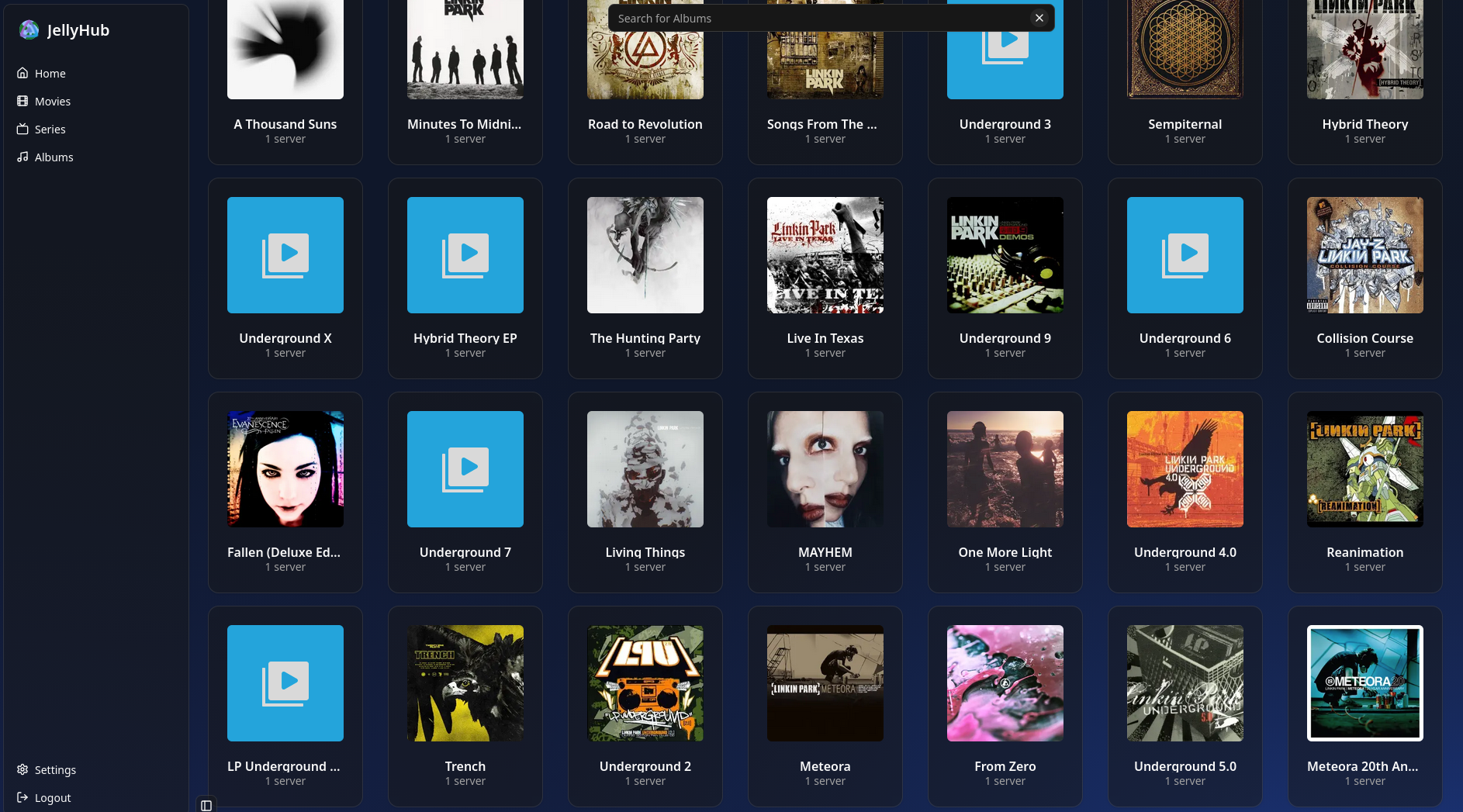Open the Home page from sidebar
Image resolution: width=1463 pixels, height=812 pixels.
96,73
